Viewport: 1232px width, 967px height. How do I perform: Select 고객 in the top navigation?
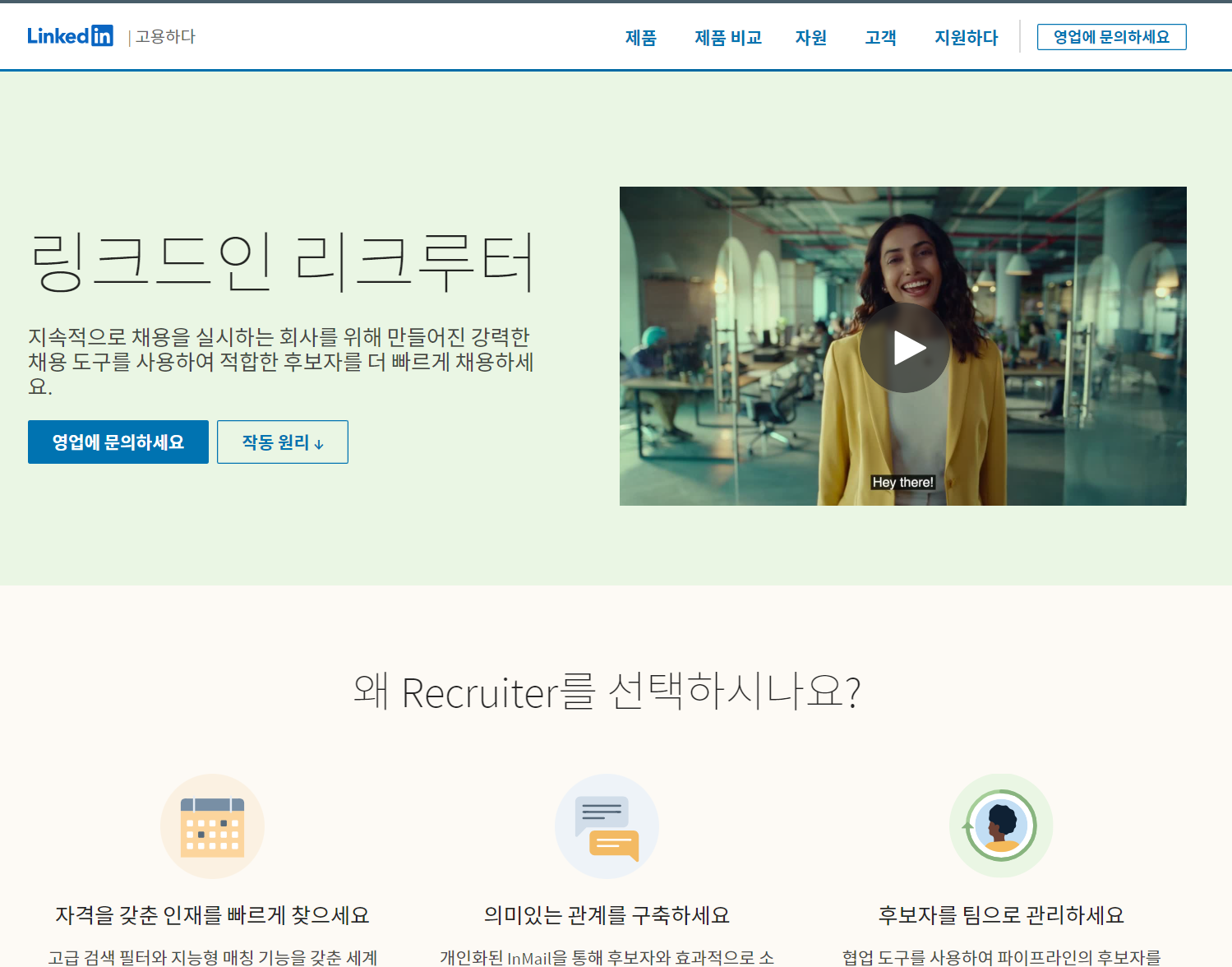click(879, 38)
